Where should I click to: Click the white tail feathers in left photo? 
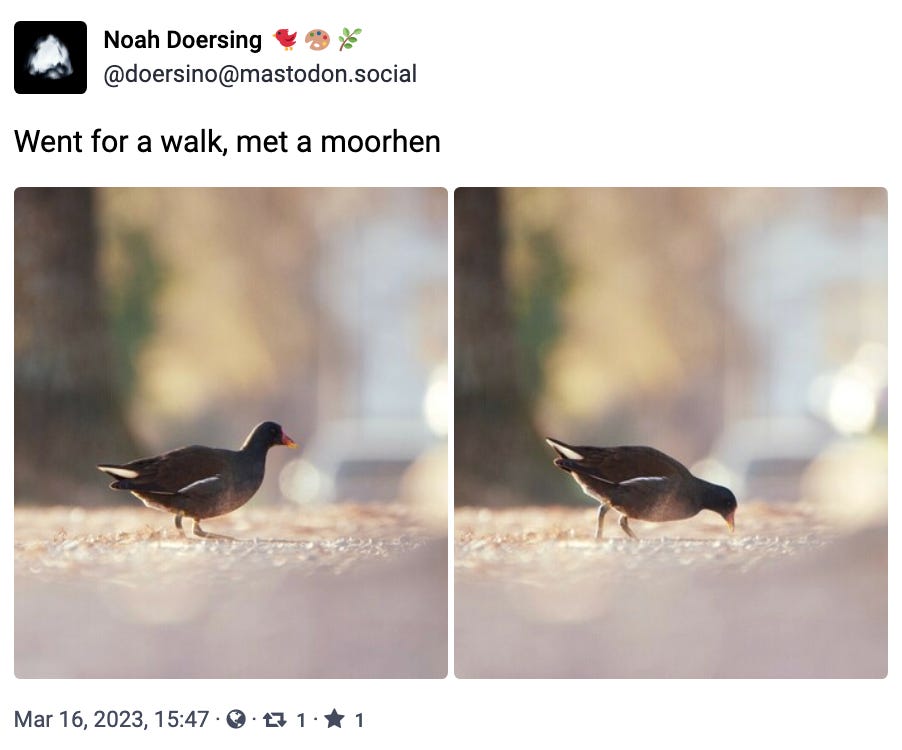tap(119, 472)
